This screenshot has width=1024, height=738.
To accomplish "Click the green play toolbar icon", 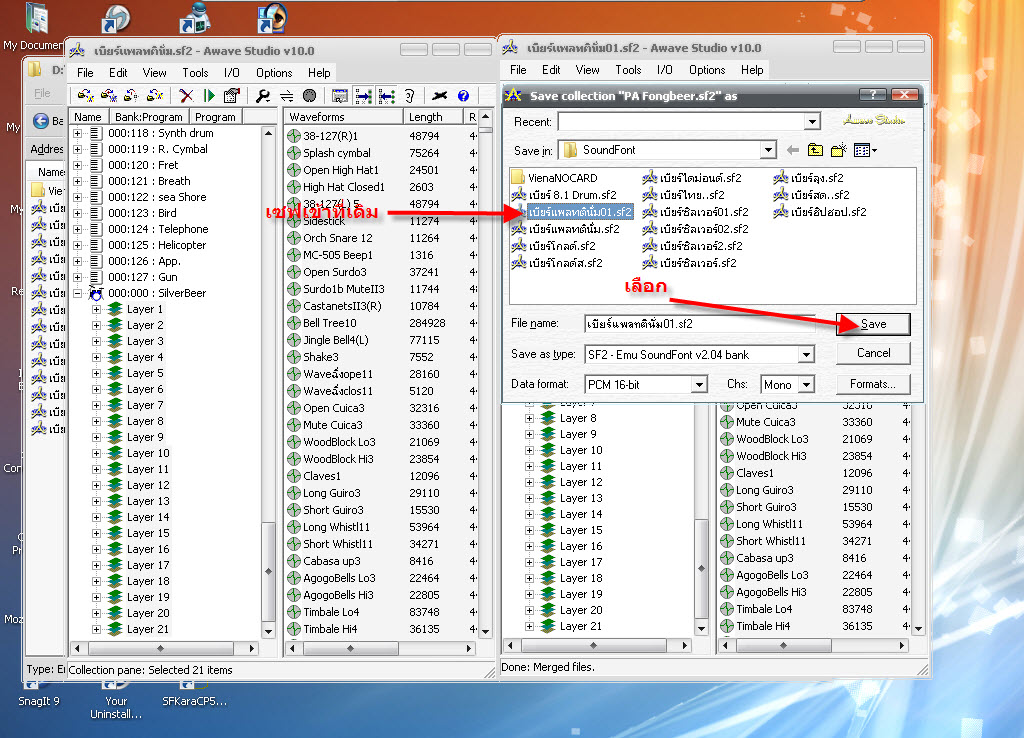I will (x=209, y=96).
